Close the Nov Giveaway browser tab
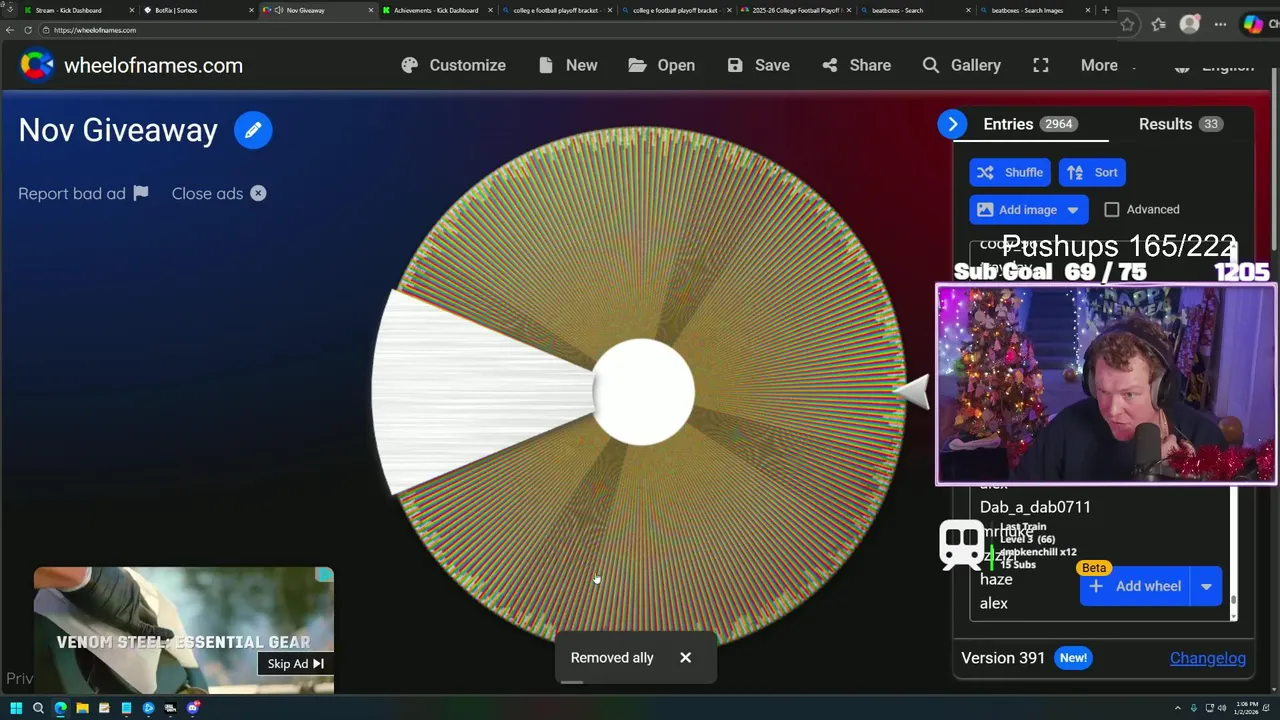This screenshot has width=1280, height=720. 371,10
